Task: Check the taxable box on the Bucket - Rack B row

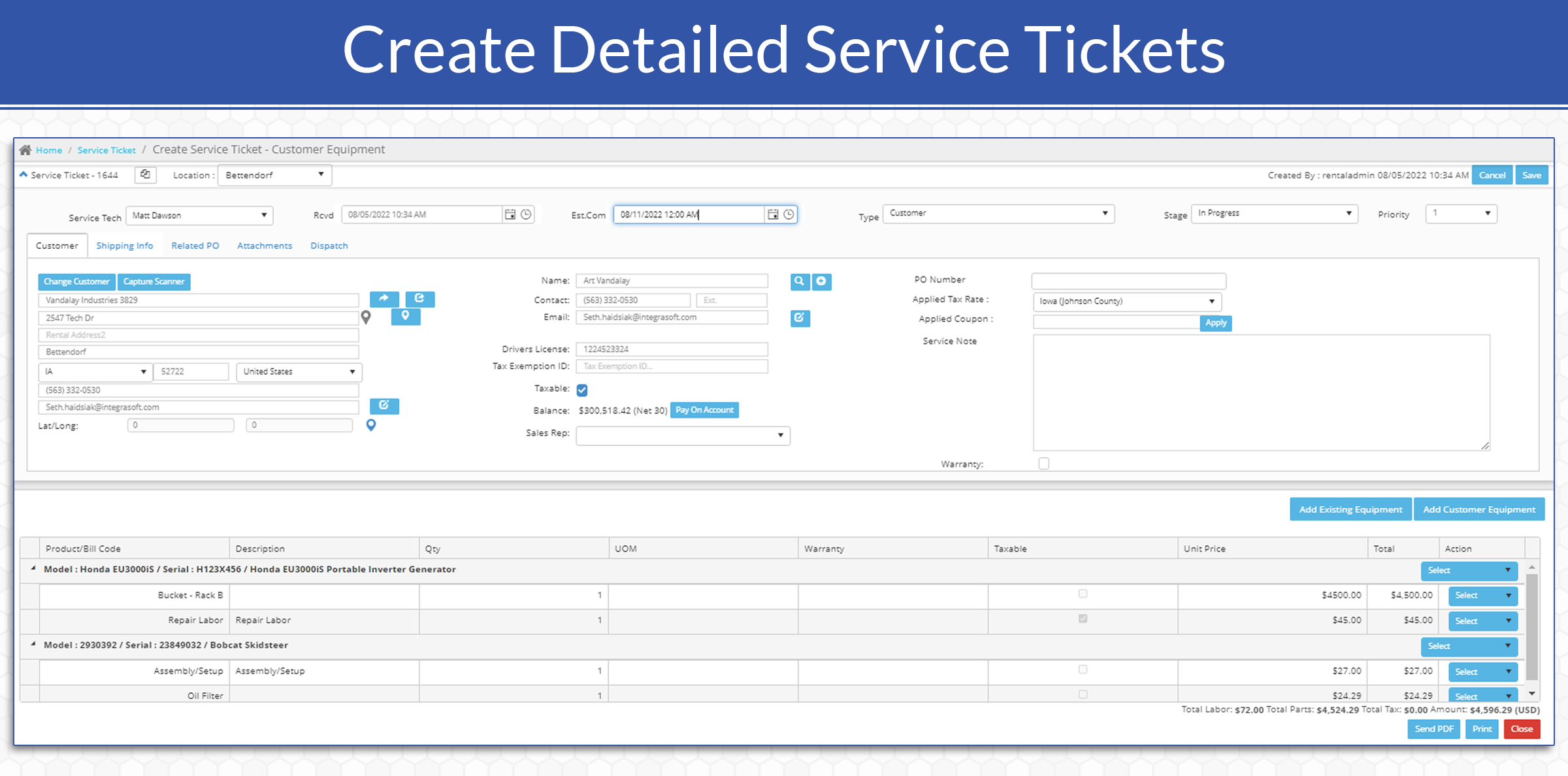Action: 1082,594
